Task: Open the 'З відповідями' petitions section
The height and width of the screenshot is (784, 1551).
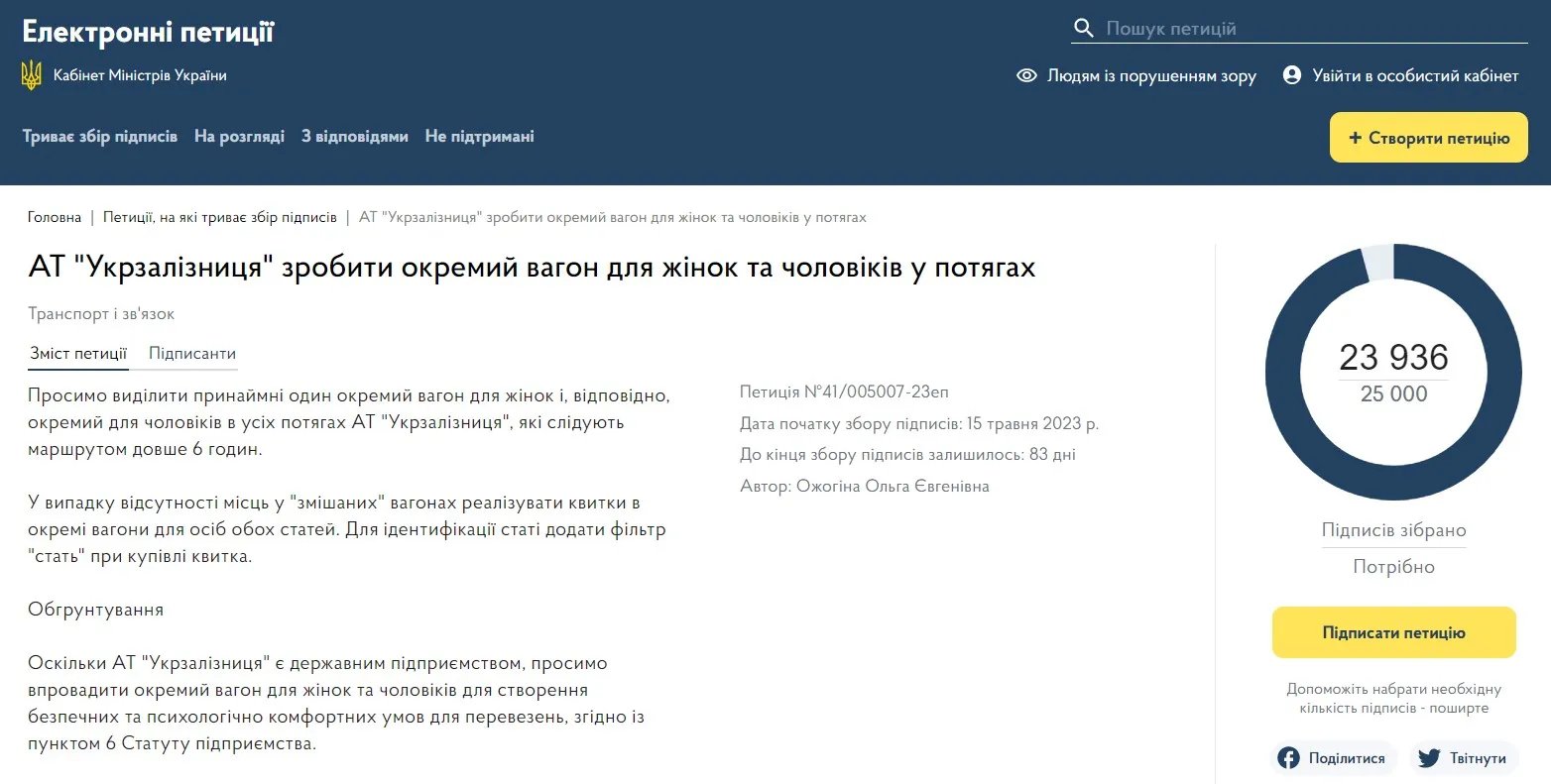Action: coord(355,136)
